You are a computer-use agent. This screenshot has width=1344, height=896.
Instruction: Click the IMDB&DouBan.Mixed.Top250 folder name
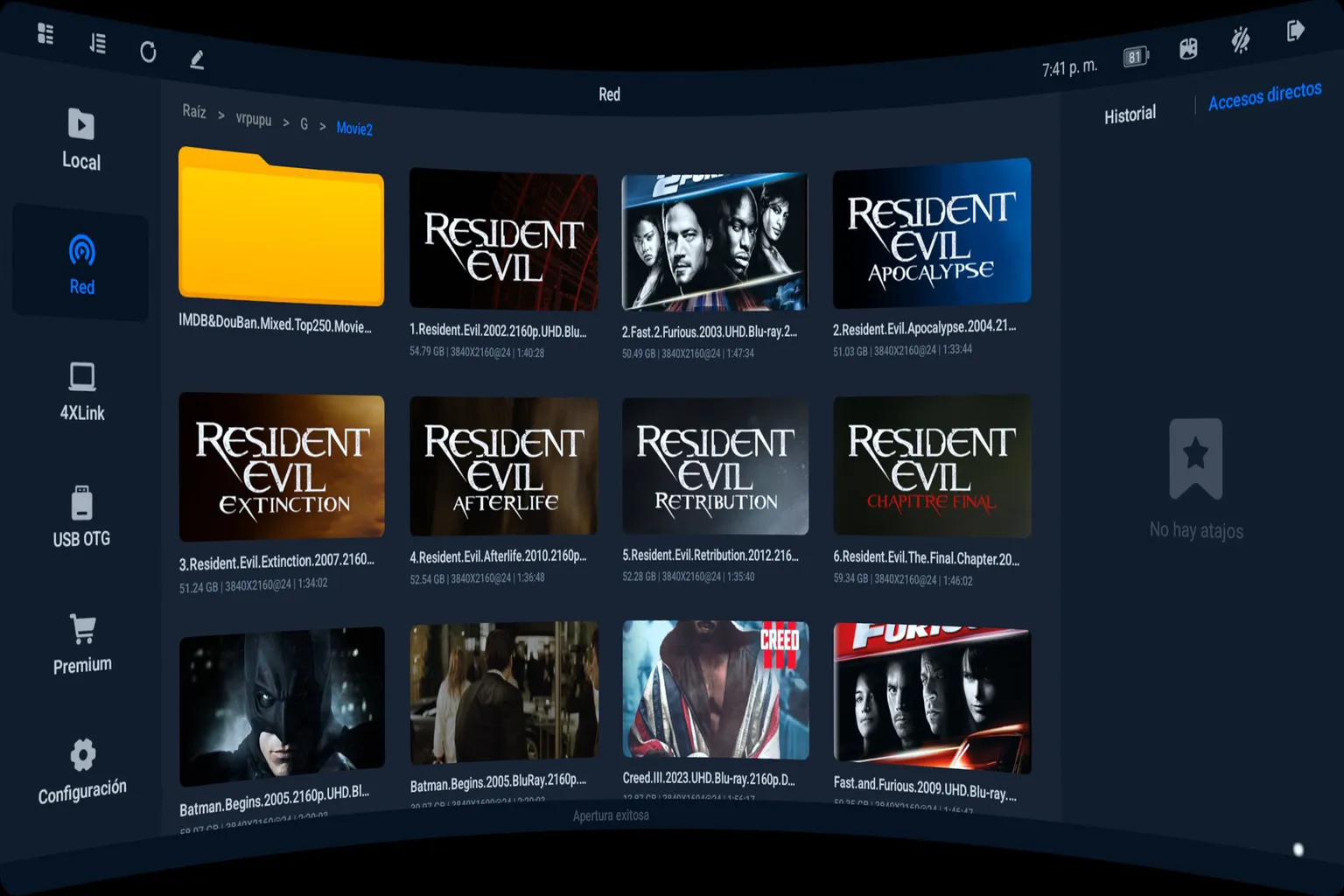pyautogui.click(x=275, y=324)
